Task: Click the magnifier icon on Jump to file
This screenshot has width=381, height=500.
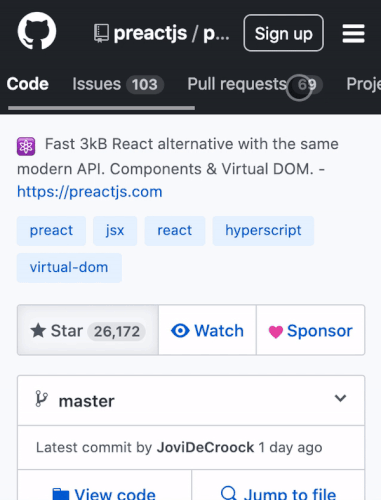Action: (229, 493)
